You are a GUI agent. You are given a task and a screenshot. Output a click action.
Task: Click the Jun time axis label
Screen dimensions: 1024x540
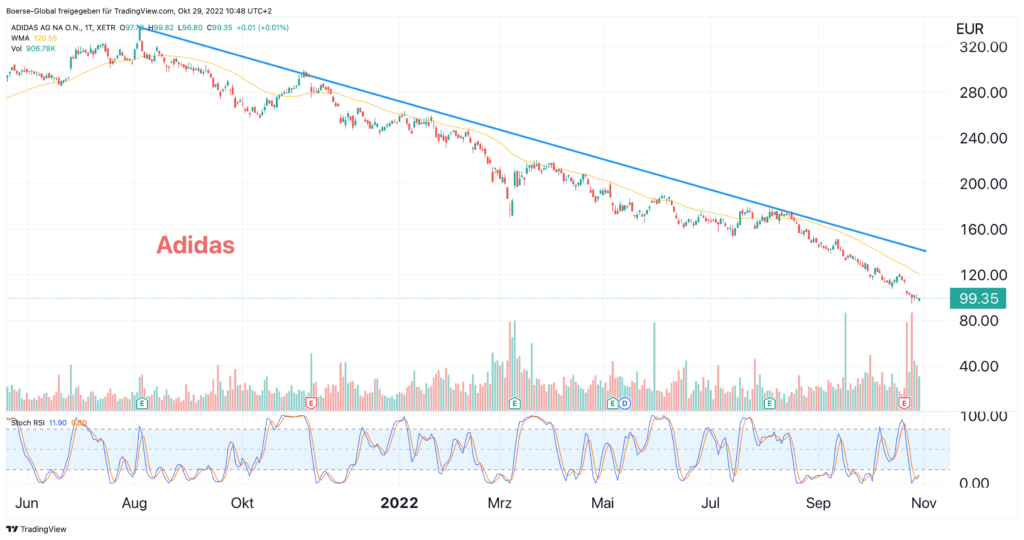pyautogui.click(x=26, y=503)
